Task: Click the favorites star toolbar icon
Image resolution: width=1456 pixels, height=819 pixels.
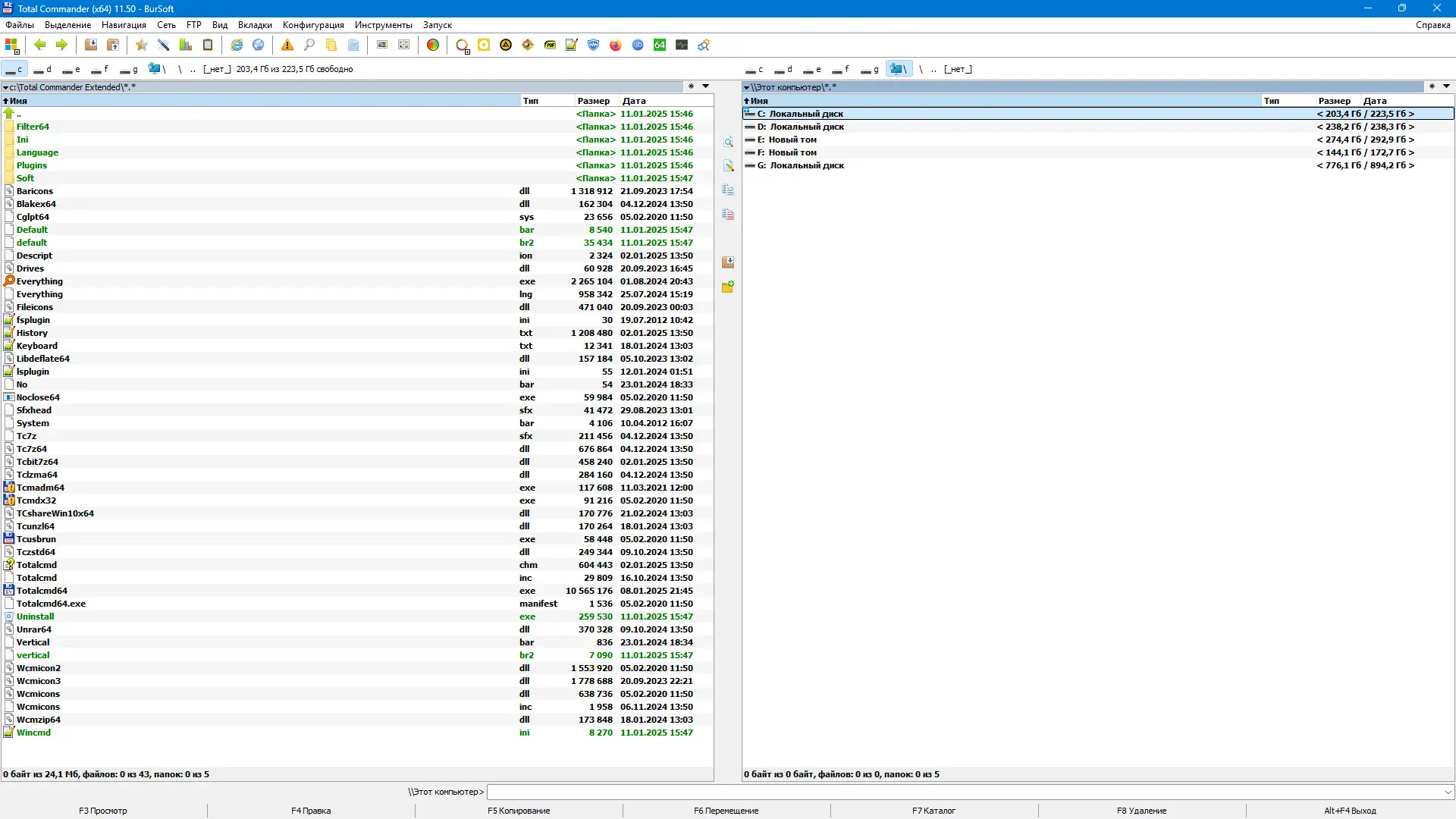Action: tap(141, 45)
